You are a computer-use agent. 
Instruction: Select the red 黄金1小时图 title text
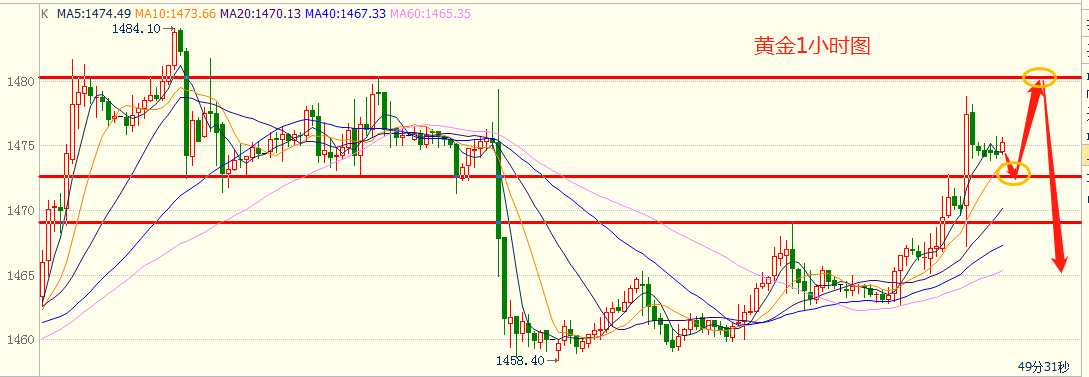coord(812,47)
